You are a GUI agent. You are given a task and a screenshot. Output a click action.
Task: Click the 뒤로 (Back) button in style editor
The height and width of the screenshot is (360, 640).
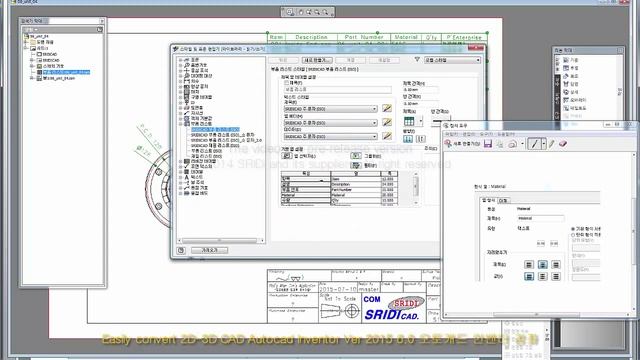(x=283, y=60)
